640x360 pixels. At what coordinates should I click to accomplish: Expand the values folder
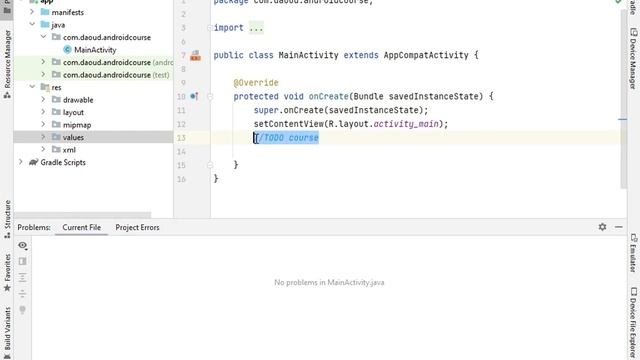tap(43, 137)
